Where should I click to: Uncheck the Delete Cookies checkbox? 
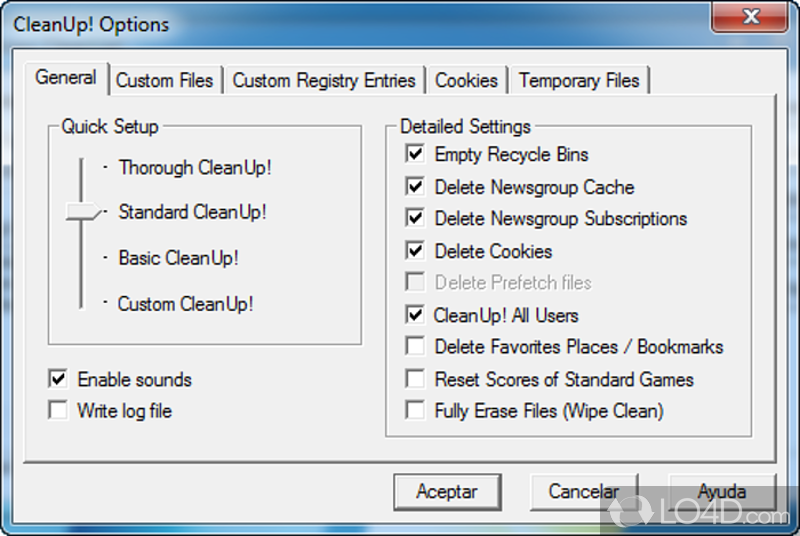click(415, 251)
